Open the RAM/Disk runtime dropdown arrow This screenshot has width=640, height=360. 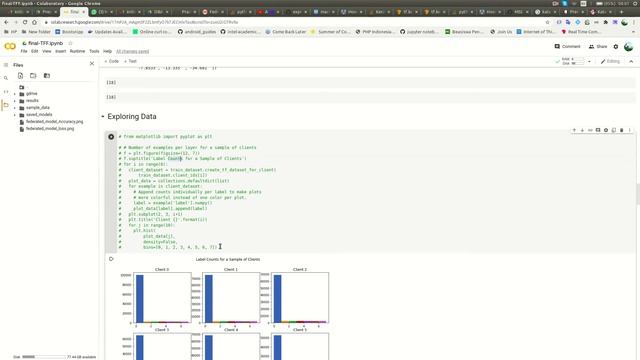point(589,62)
